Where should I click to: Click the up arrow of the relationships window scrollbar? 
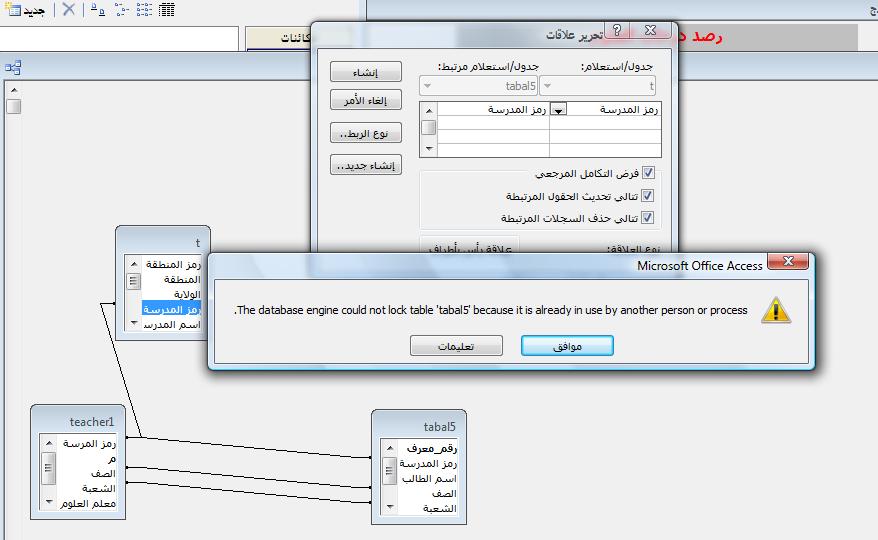click(14, 90)
